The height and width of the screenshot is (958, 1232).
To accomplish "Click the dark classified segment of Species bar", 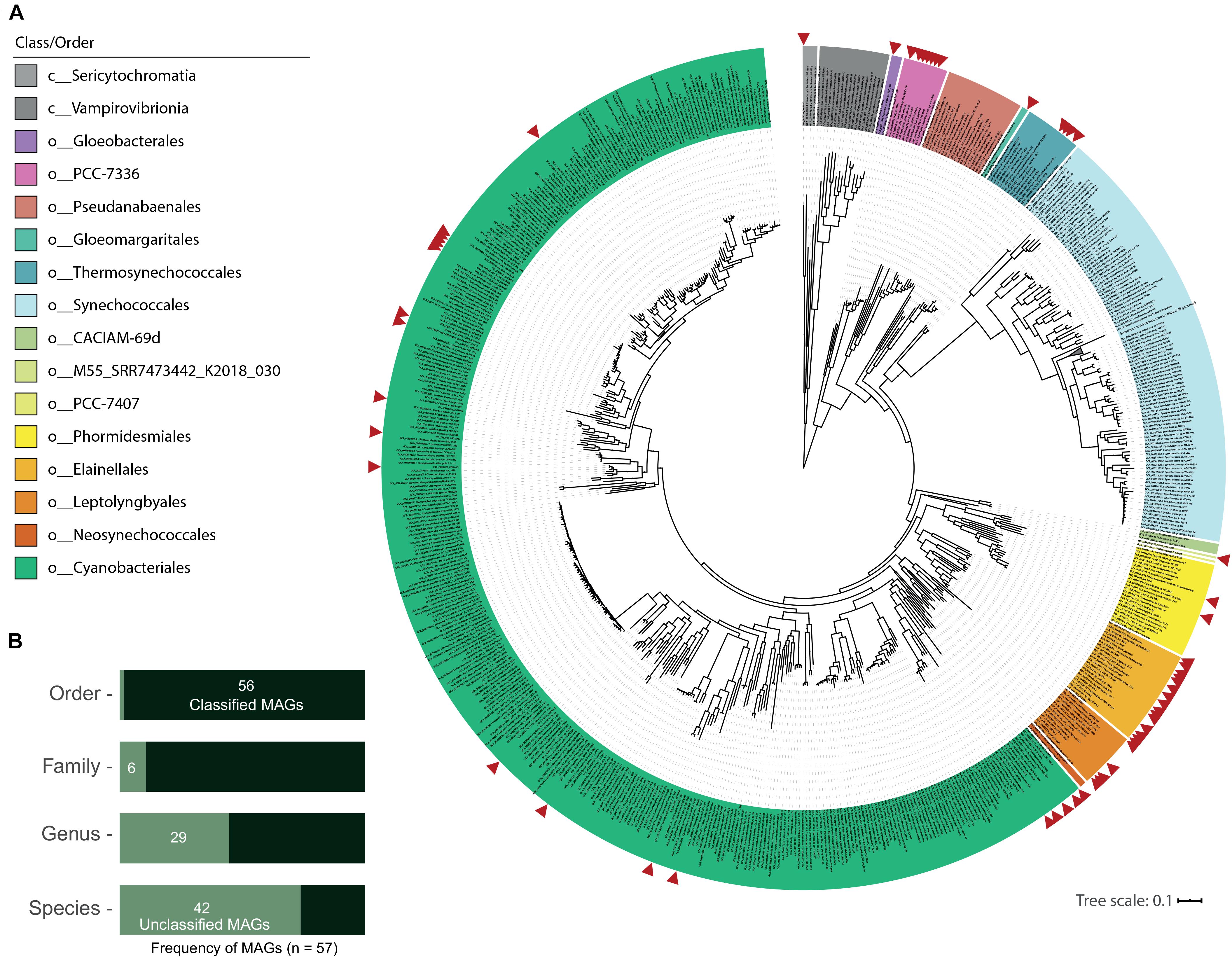I will [x=333, y=910].
